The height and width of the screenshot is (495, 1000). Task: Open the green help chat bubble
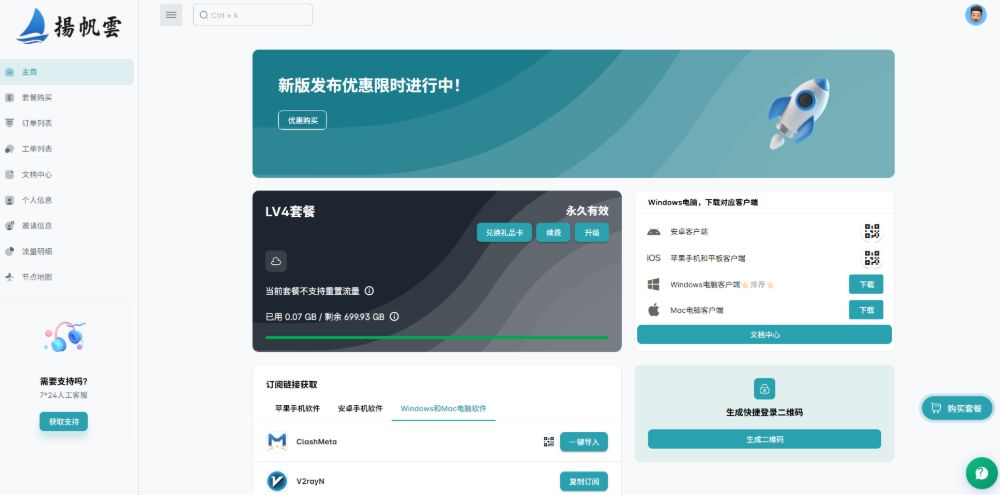[982, 473]
